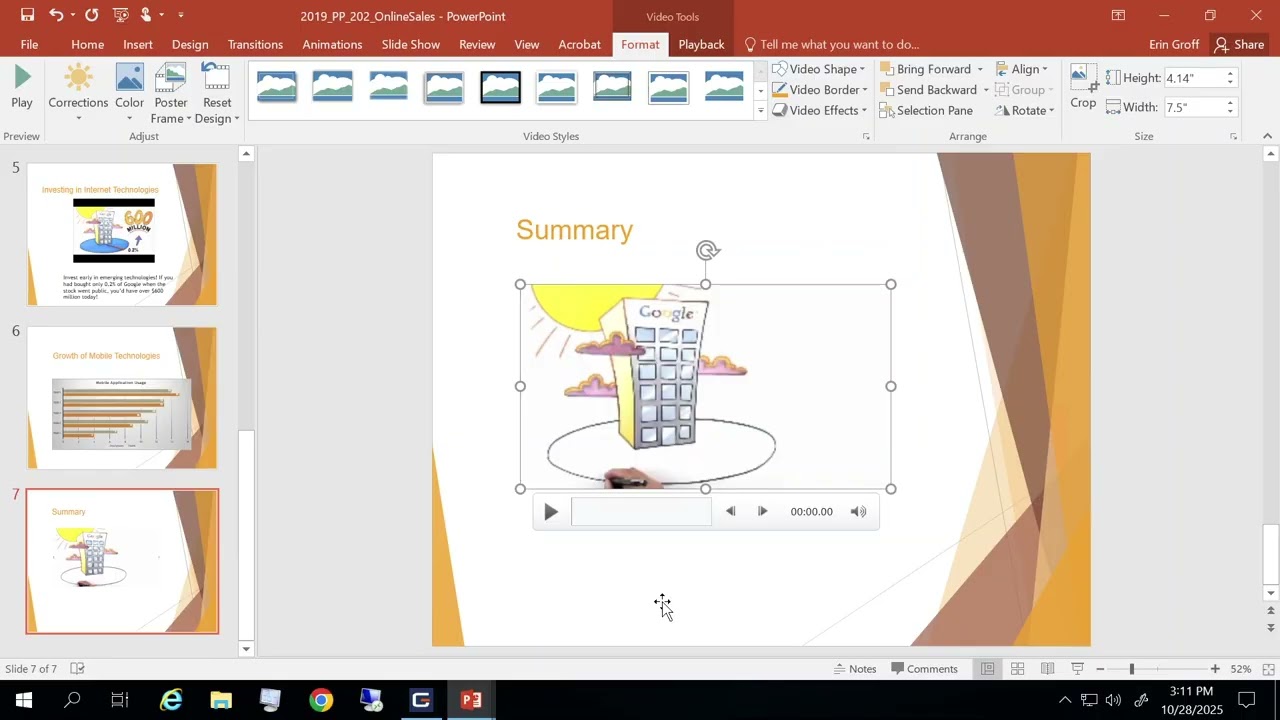Open the Bring Forward dropdown arrow
This screenshot has height=720, width=1280.
coord(980,69)
